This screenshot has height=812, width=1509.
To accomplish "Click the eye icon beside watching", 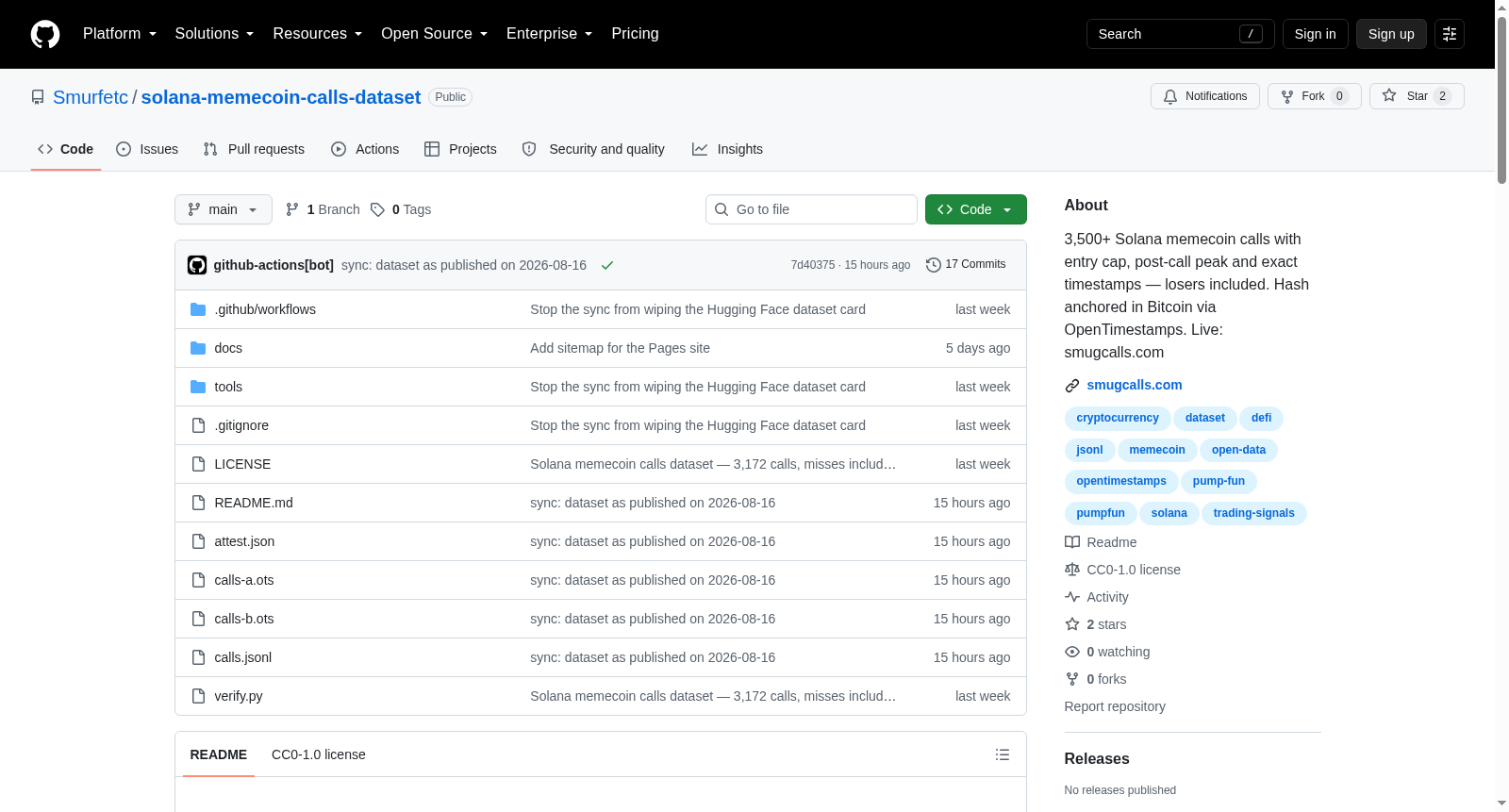I will 1072,652.
